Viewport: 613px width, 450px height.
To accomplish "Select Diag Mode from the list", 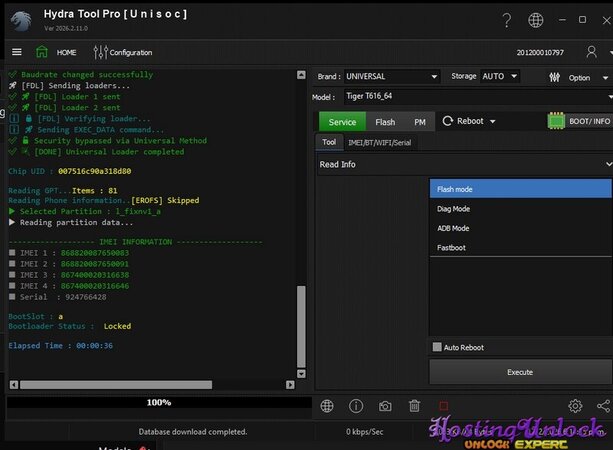I will [x=453, y=209].
